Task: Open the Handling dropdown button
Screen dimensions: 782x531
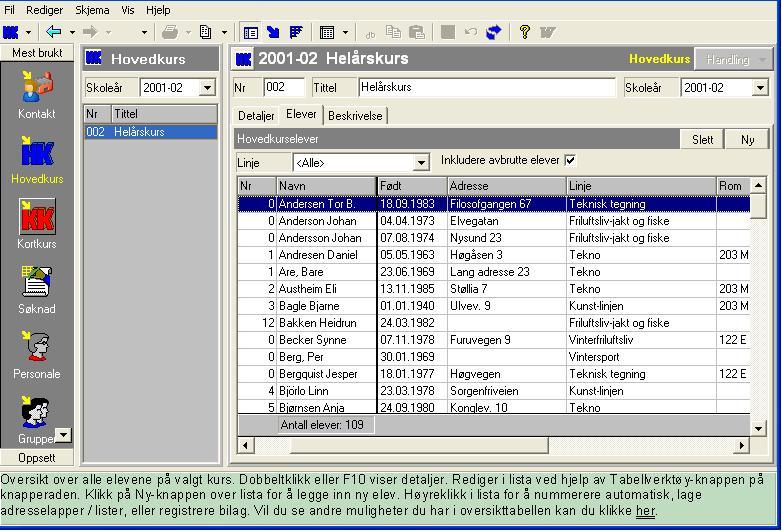Action: pos(733,59)
